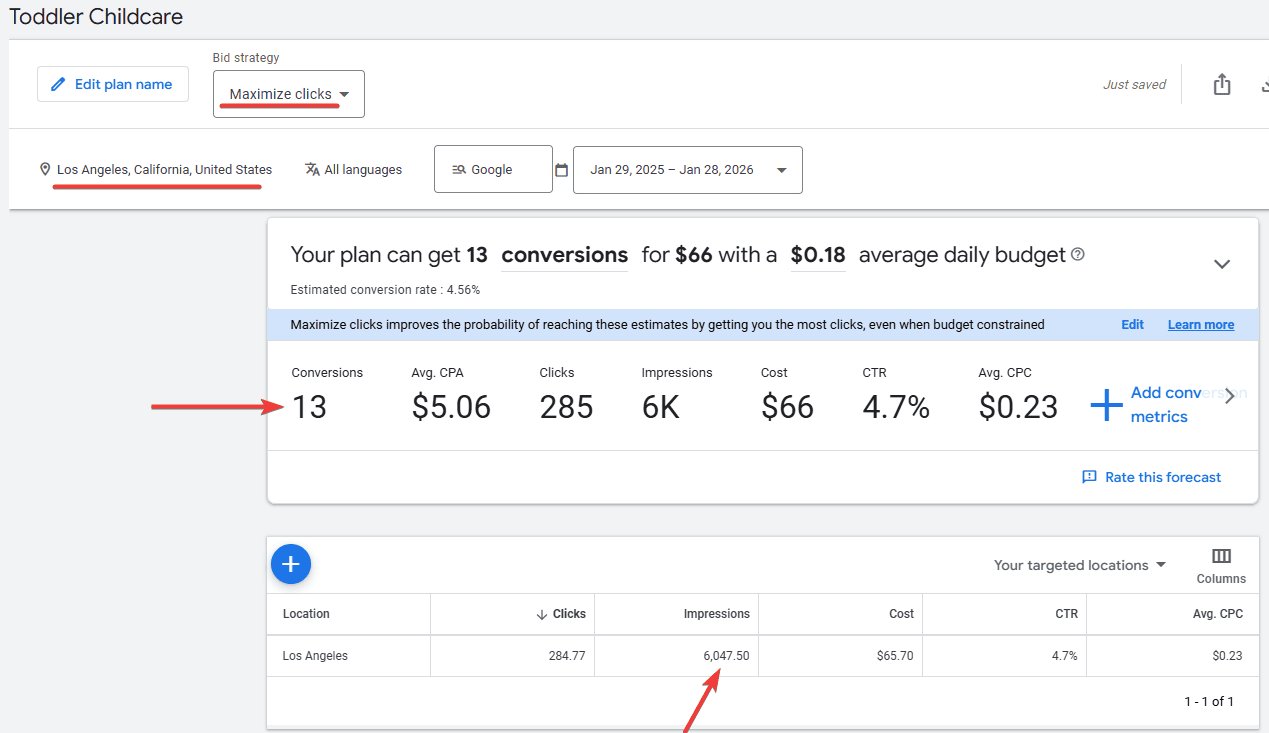
Task: Click the Edit plan name button
Action: [x=113, y=85]
